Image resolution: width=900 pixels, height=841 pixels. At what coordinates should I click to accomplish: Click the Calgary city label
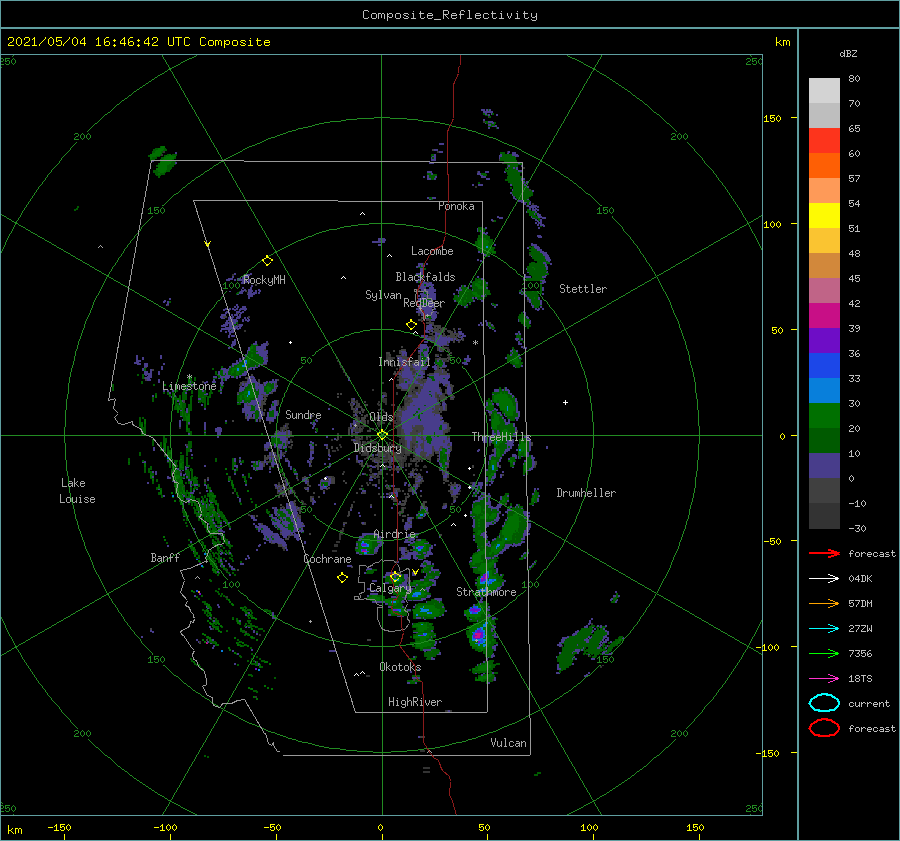390,588
